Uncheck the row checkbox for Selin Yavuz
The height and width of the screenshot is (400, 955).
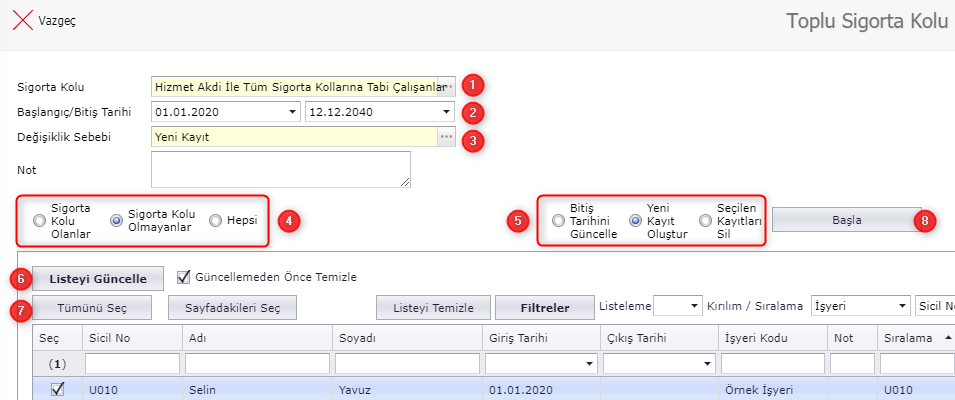(57, 390)
